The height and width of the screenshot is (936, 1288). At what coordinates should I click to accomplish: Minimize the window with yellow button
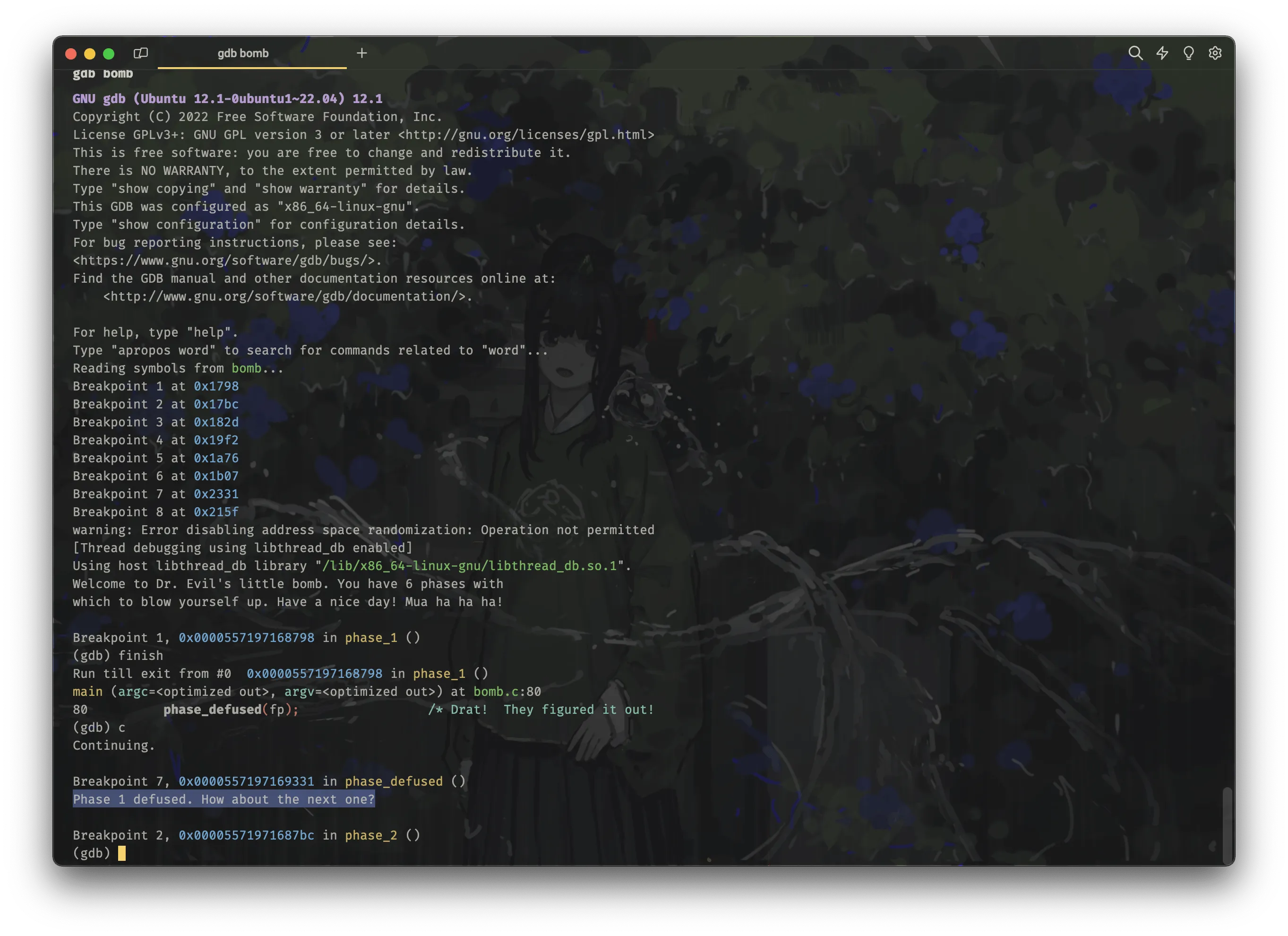pyautogui.click(x=90, y=53)
